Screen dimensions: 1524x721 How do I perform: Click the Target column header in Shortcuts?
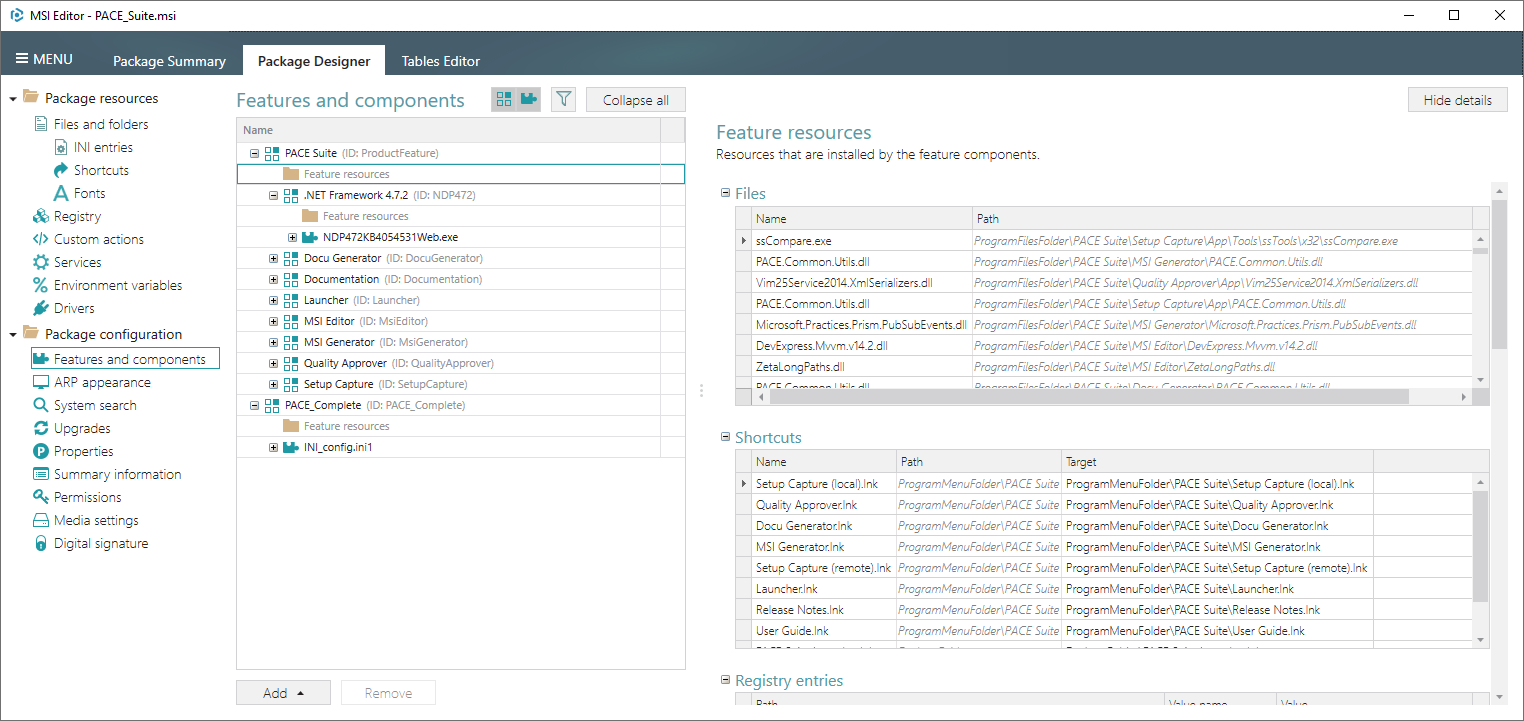coord(1217,462)
